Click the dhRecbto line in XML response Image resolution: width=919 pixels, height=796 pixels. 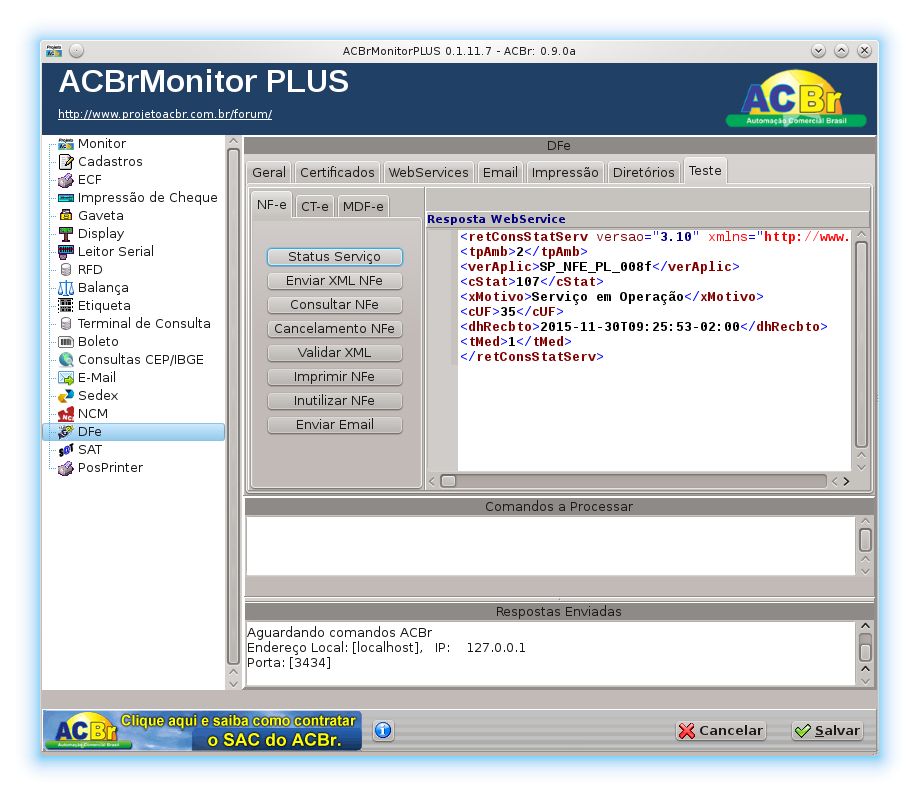pos(644,326)
